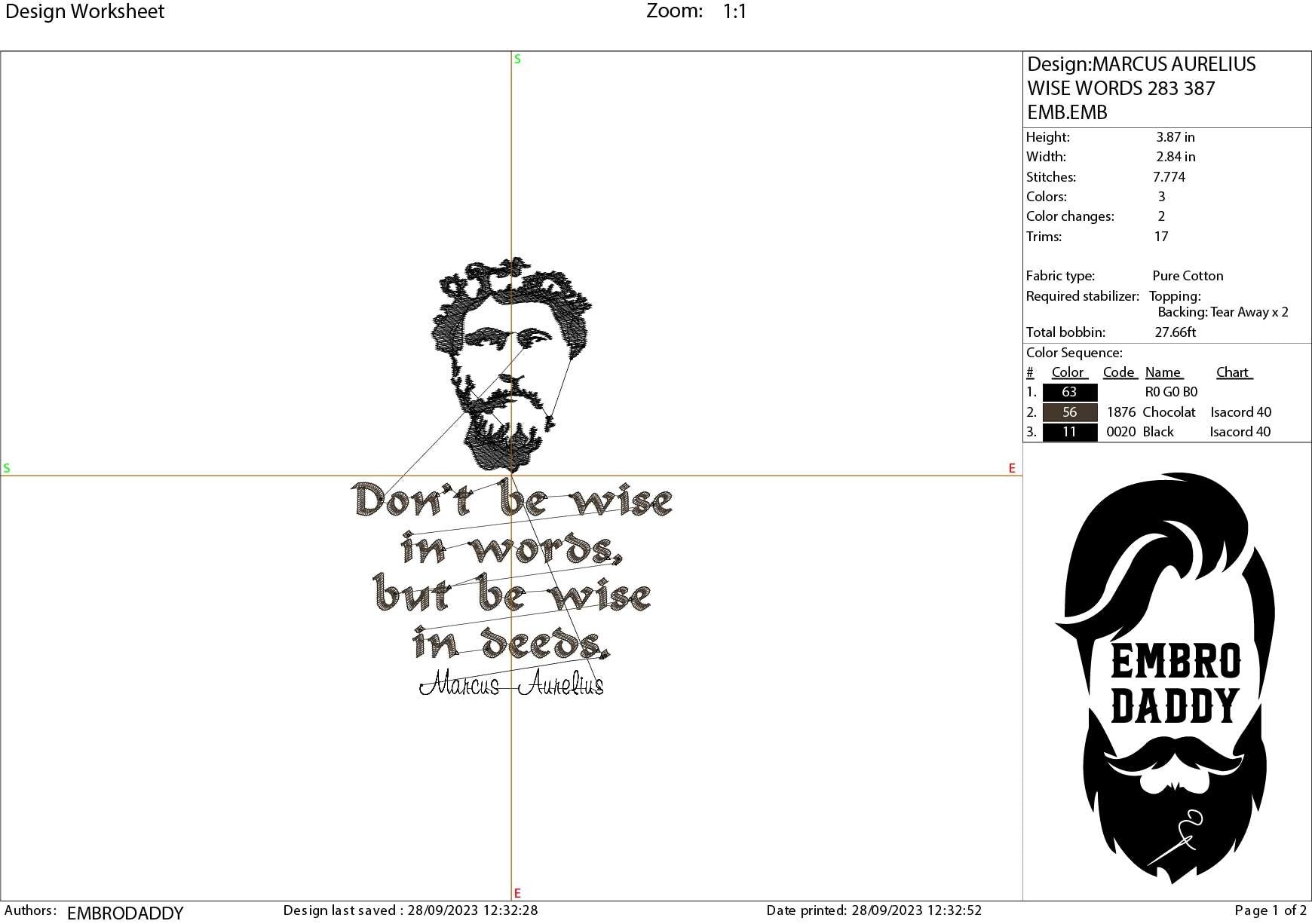Click the green S start marker above the design
The width and height of the screenshot is (1312, 924).
(x=517, y=59)
